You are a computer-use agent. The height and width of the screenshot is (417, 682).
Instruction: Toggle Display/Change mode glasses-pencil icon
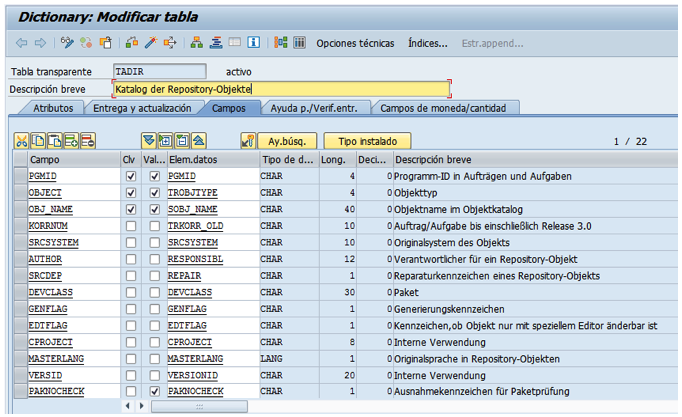(67, 43)
